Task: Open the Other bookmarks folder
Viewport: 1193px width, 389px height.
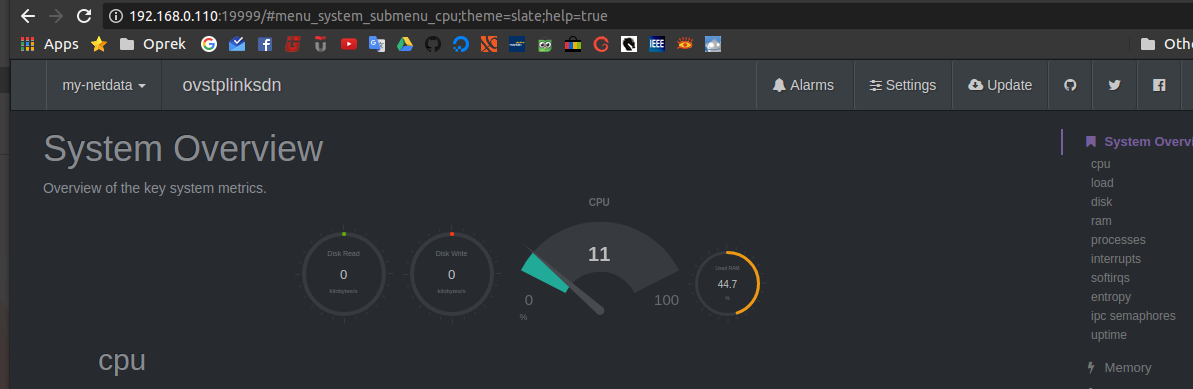Action: 1166,44
